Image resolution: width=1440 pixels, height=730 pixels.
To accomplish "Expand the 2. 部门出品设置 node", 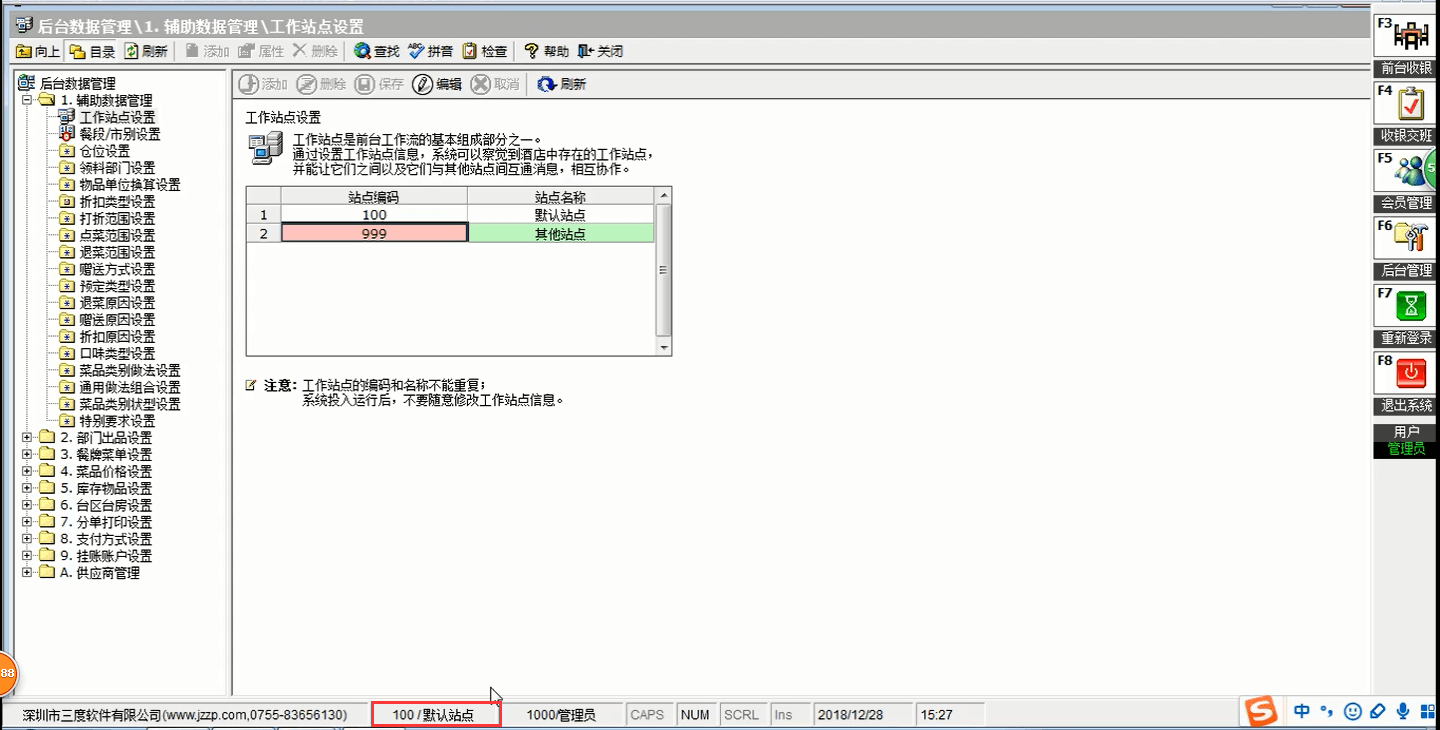I will 27,438.
